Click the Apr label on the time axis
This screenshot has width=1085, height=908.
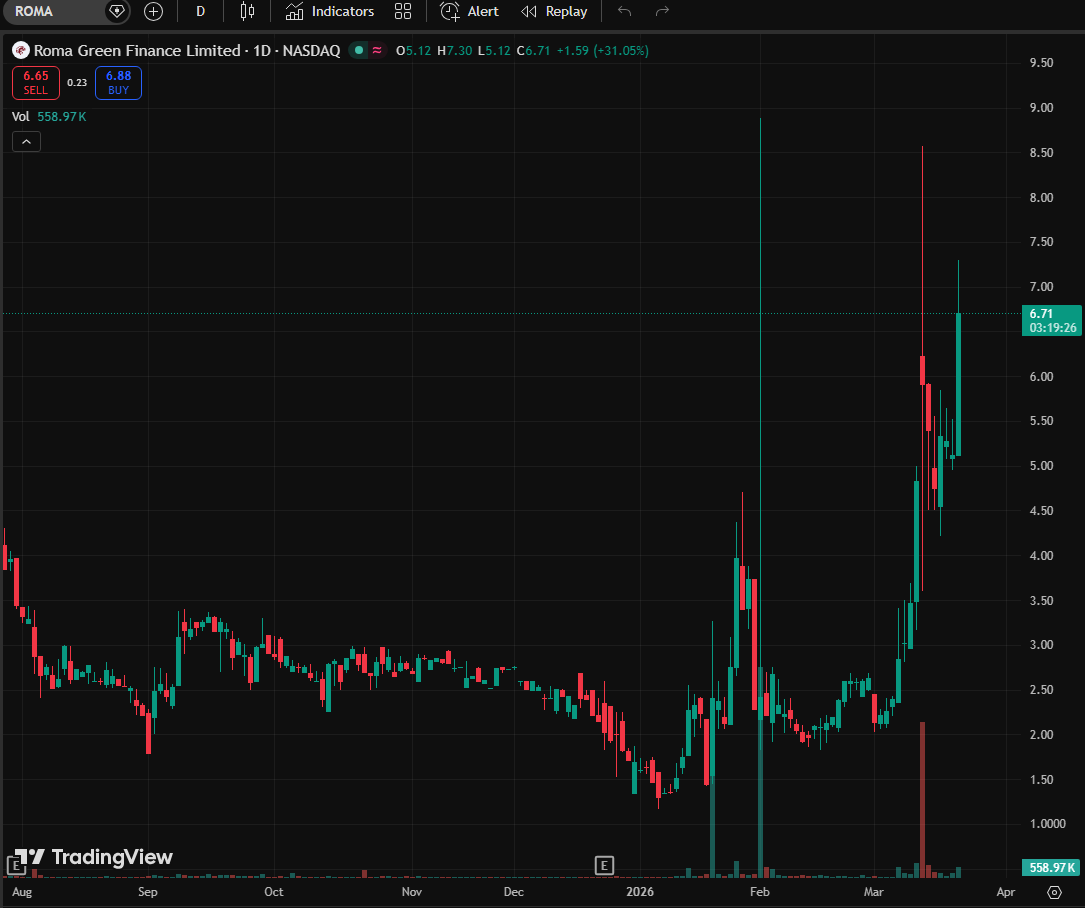[x=1005, y=892]
